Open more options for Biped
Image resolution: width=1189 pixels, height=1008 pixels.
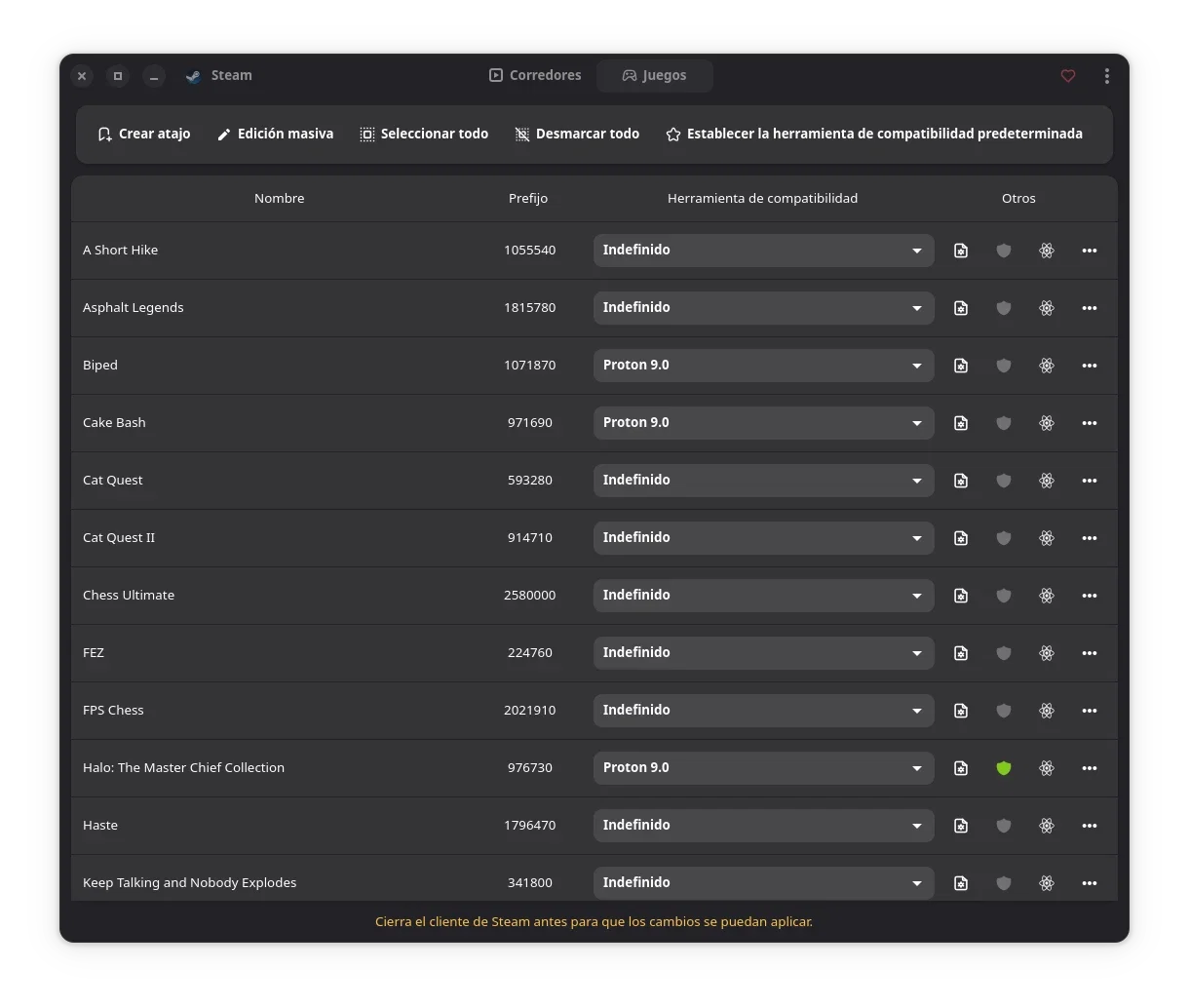click(1090, 366)
